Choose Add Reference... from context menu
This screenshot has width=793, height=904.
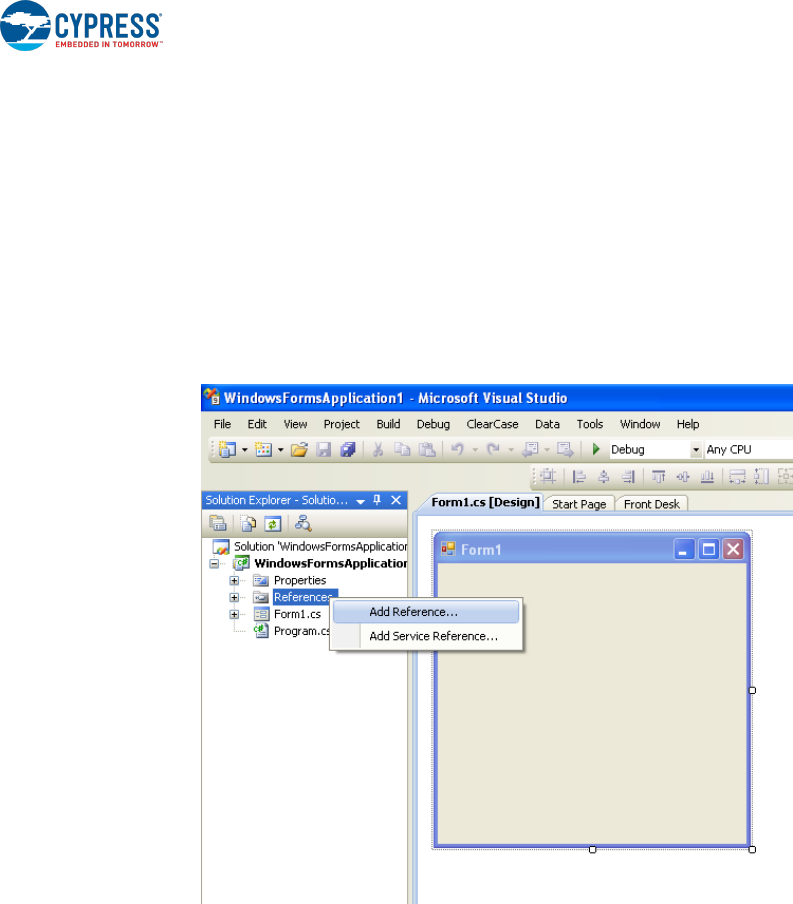pyautogui.click(x=426, y=612)
